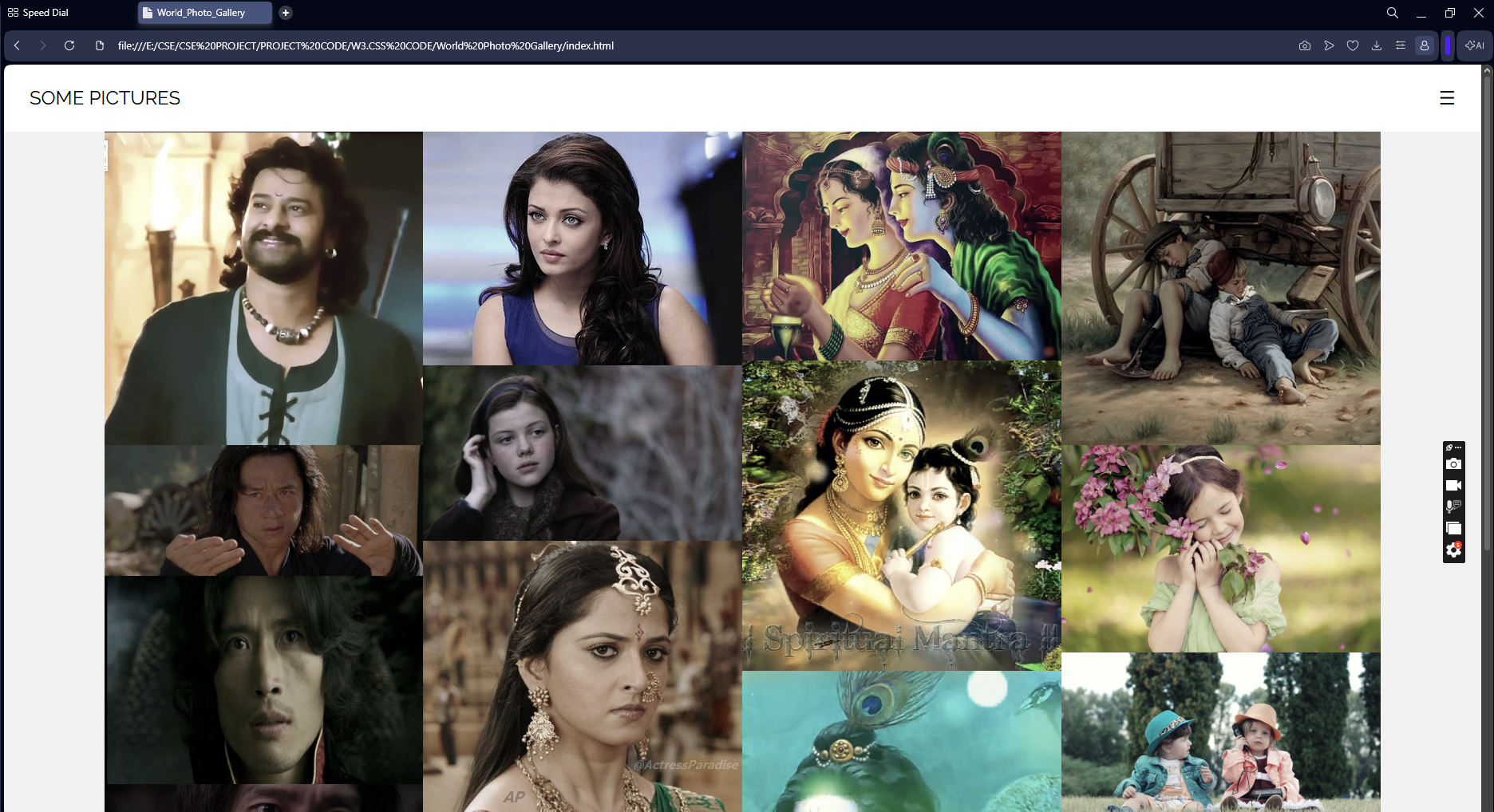Open the hamburger menu on the page
Viewport: 1494px width, 812px height.
pyautogui.click(x=1447, y=98)
